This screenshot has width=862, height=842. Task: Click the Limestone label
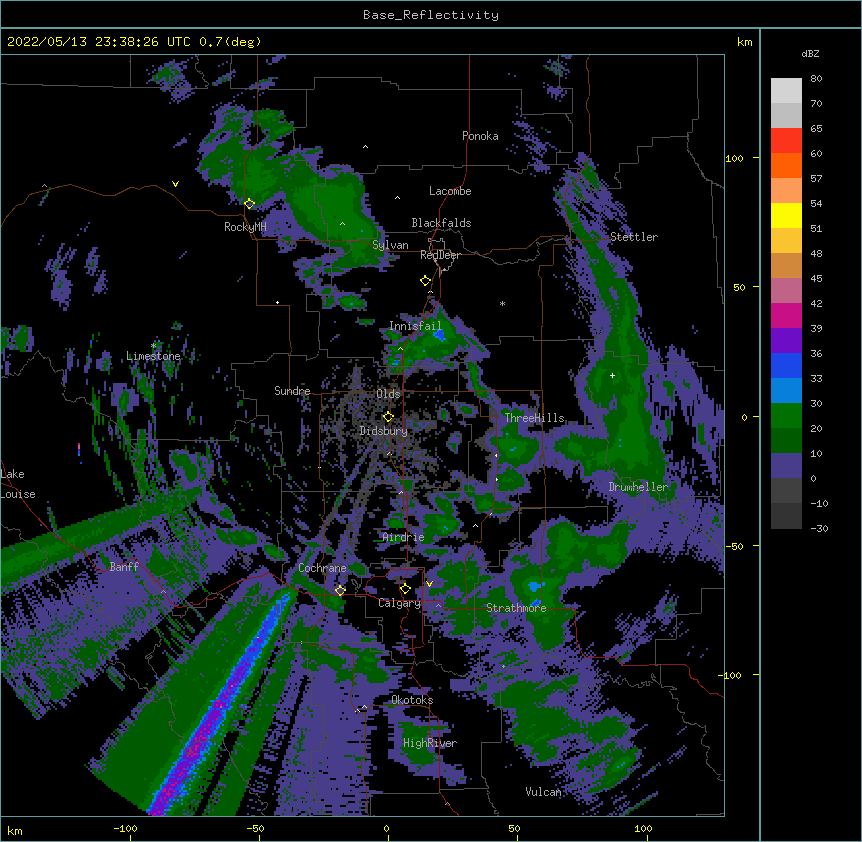(x=153, y=356)
